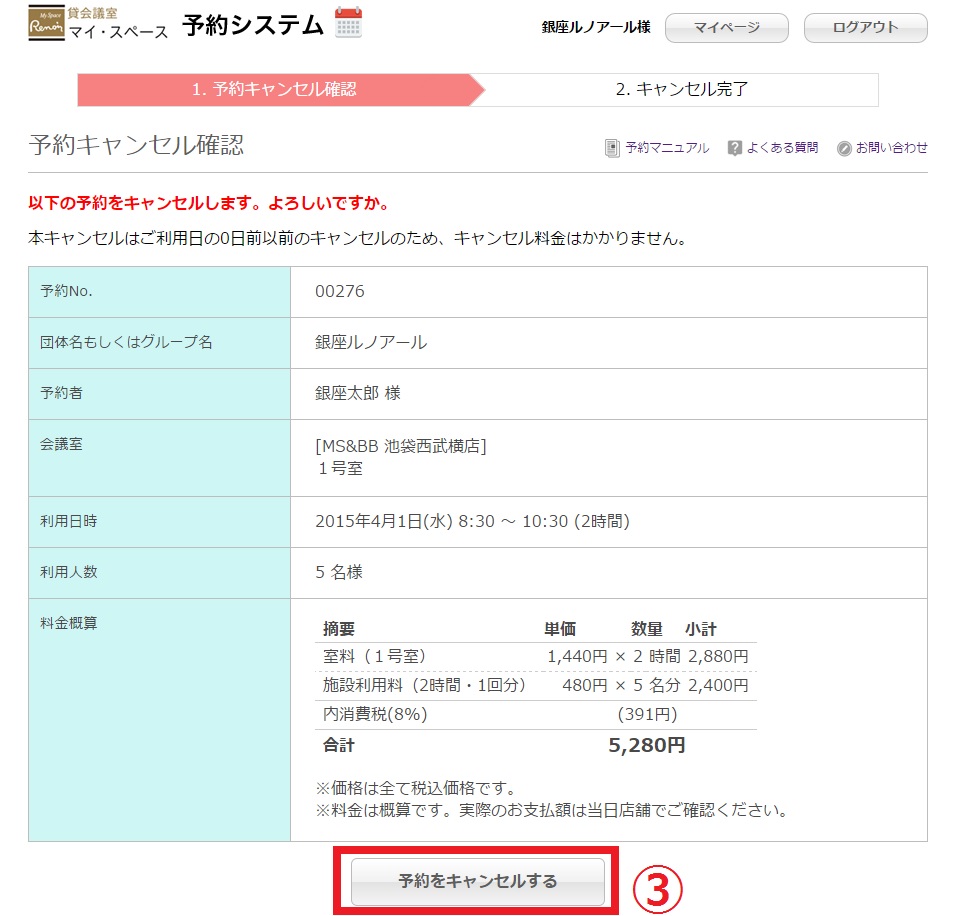Viewport: 958px width, 916px height.
Task: Click the お問い合わせ pencil icon
Action: click(844, 148)
